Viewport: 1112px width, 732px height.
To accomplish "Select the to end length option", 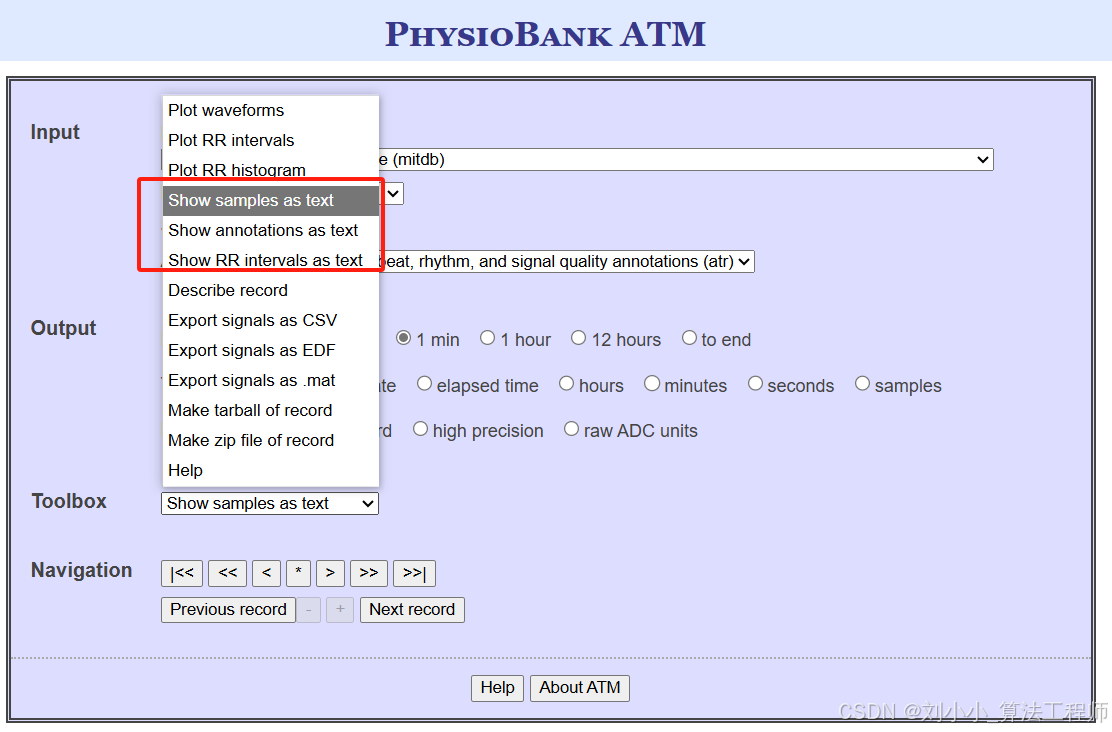I will tap(689, 338).
